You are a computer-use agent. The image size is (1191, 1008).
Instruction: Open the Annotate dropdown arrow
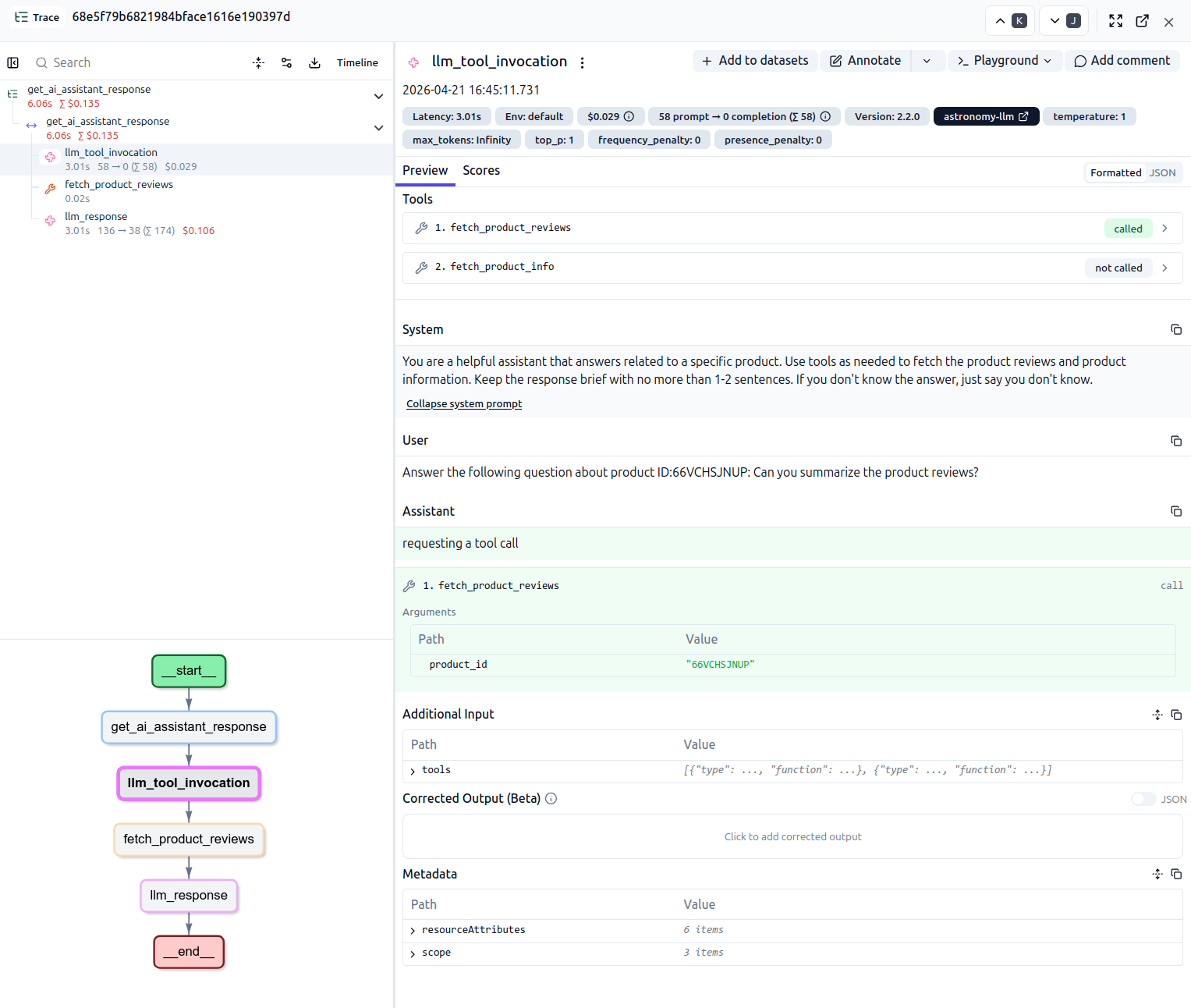pyautogui.click(x=927, y=61)
